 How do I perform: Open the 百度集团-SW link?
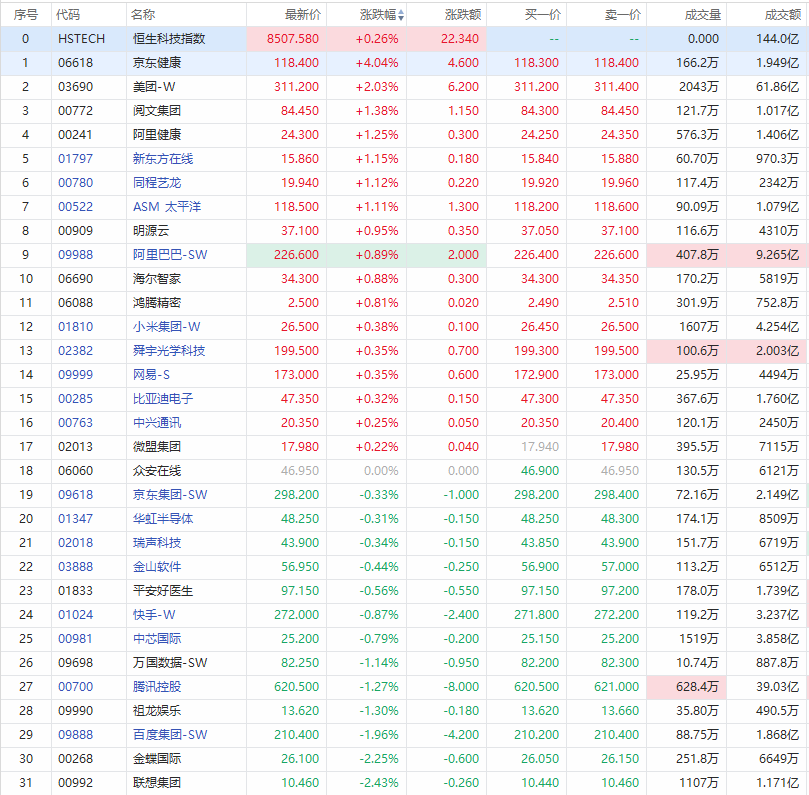click(170, 735)
